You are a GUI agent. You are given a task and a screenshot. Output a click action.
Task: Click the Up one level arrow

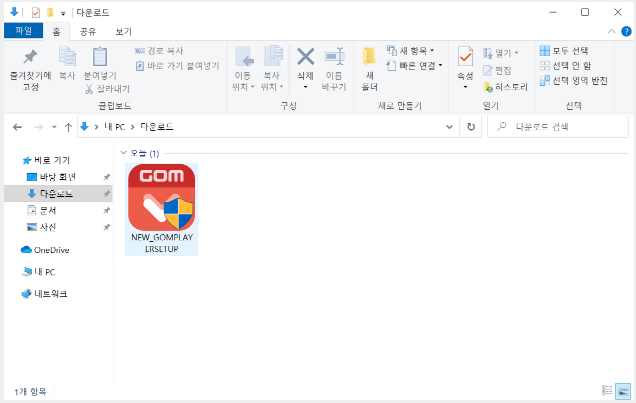(68, 127)
